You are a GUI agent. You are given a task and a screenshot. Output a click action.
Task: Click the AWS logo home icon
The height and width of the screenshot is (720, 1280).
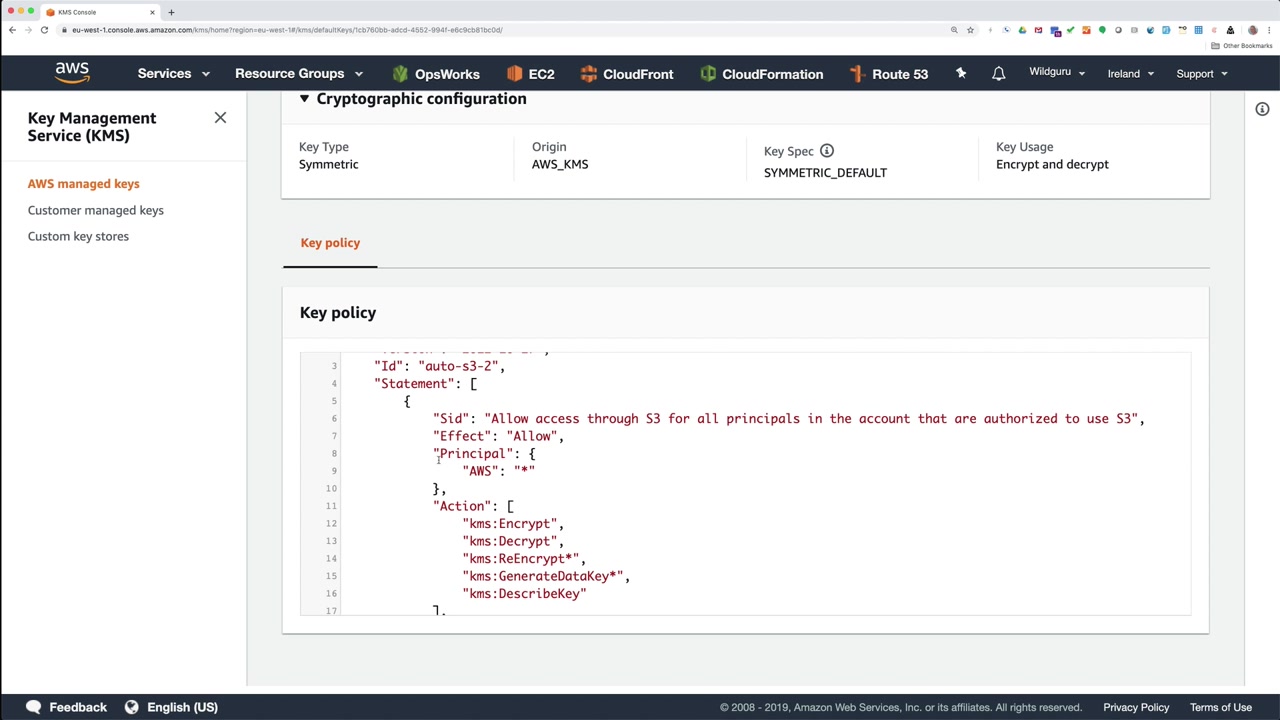click(x=72, y=73)
